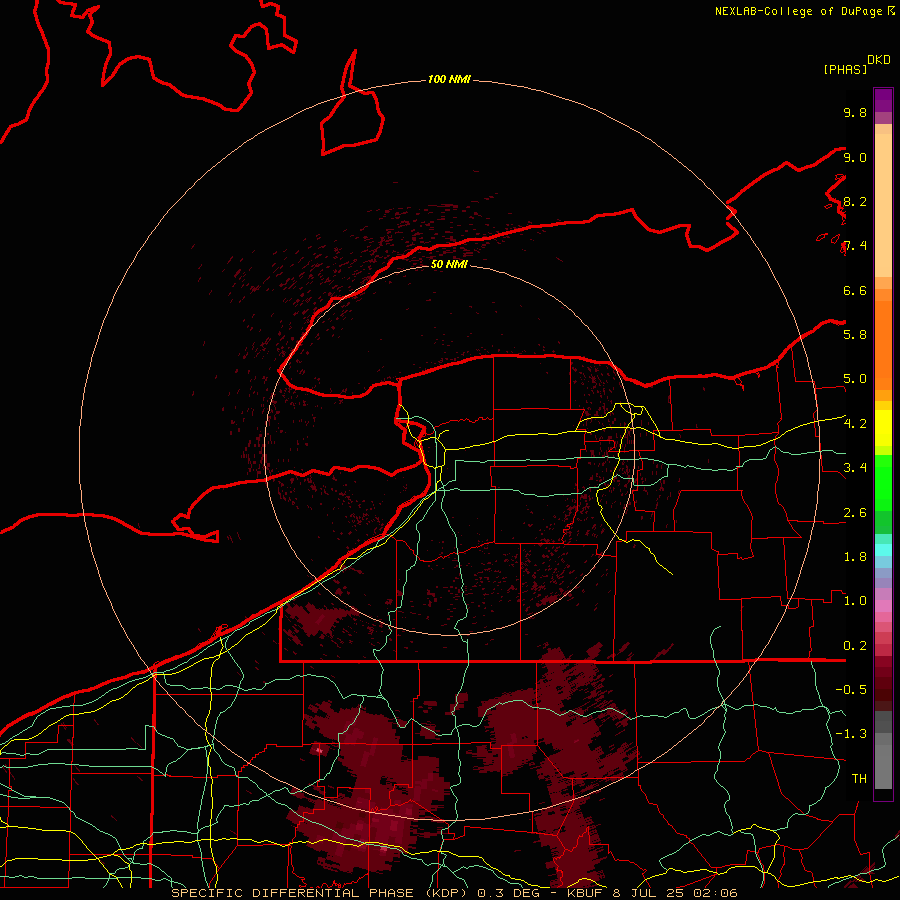Screen dimensions: 900x900
Task: Click the DKD product label
Action: click(879, 60)
